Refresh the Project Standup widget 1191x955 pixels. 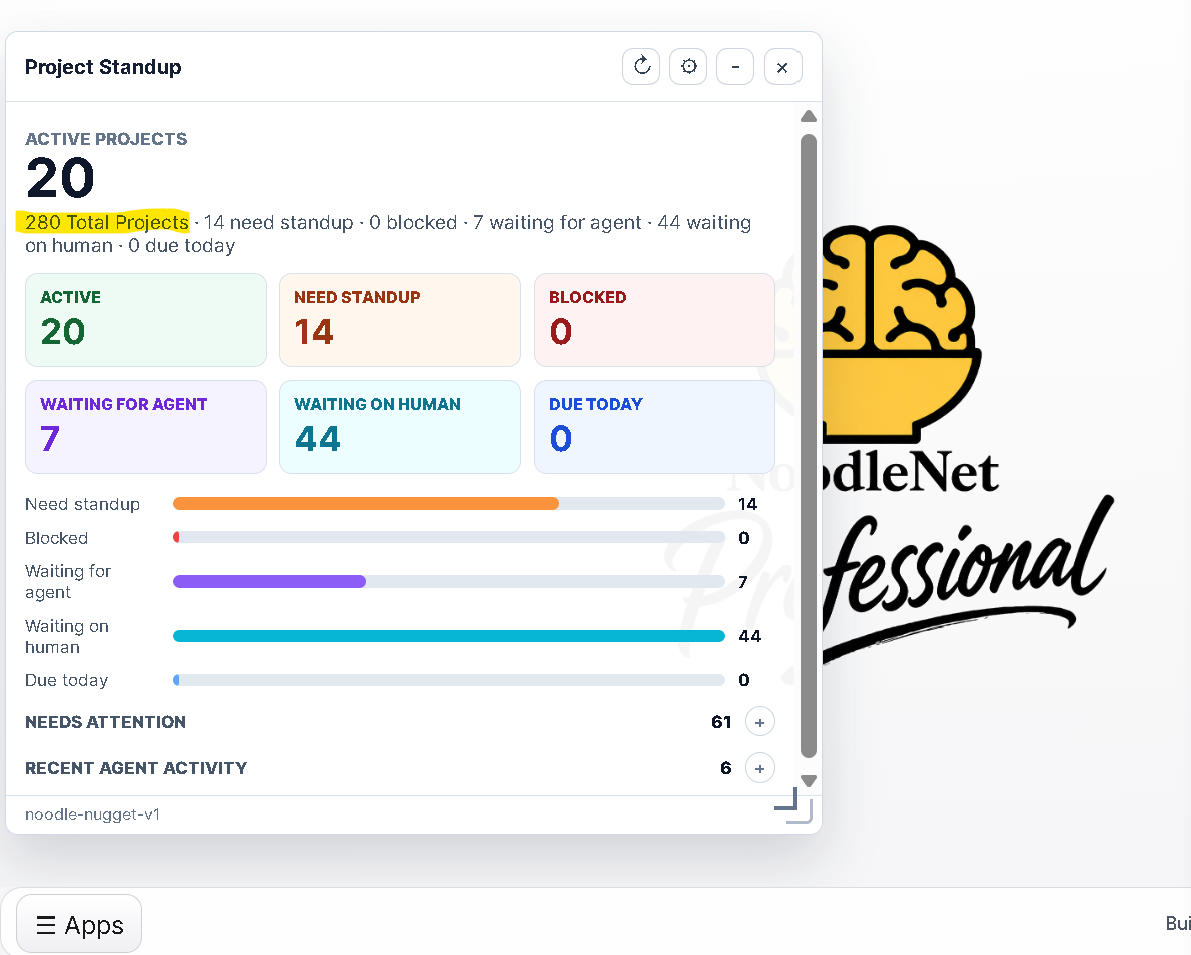click(640, 67)
